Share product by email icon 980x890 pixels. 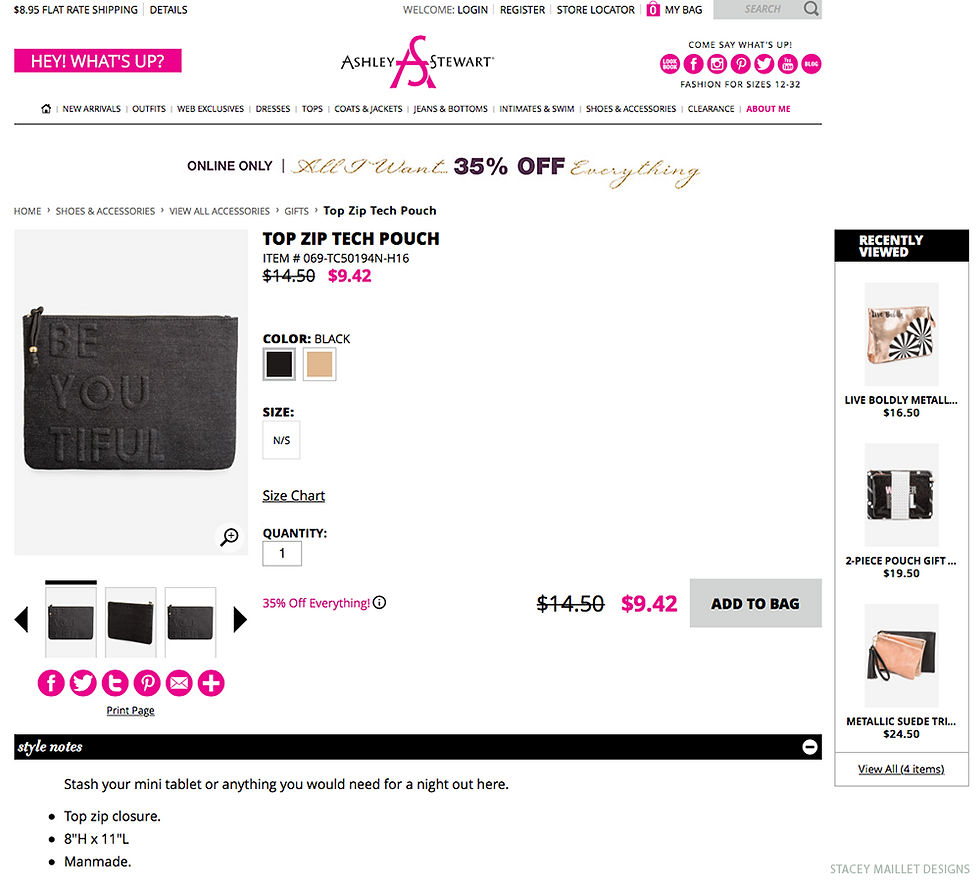179,683
